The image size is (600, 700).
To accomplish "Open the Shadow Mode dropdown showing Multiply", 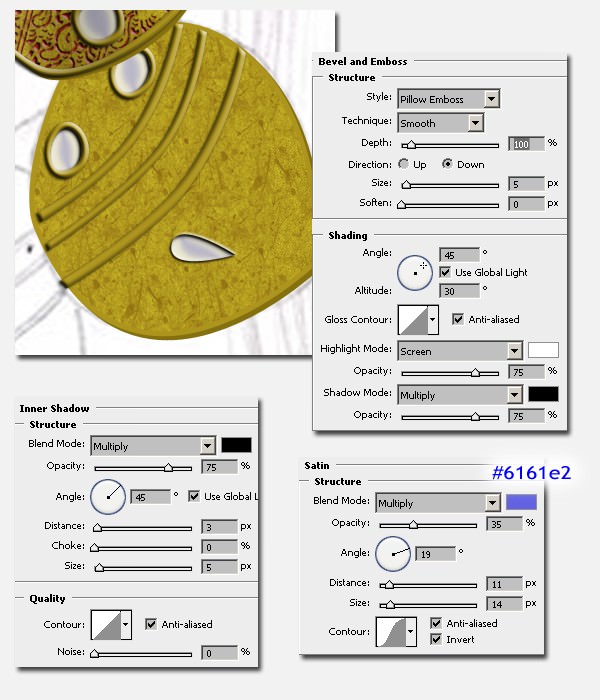I will click(460, 395).
